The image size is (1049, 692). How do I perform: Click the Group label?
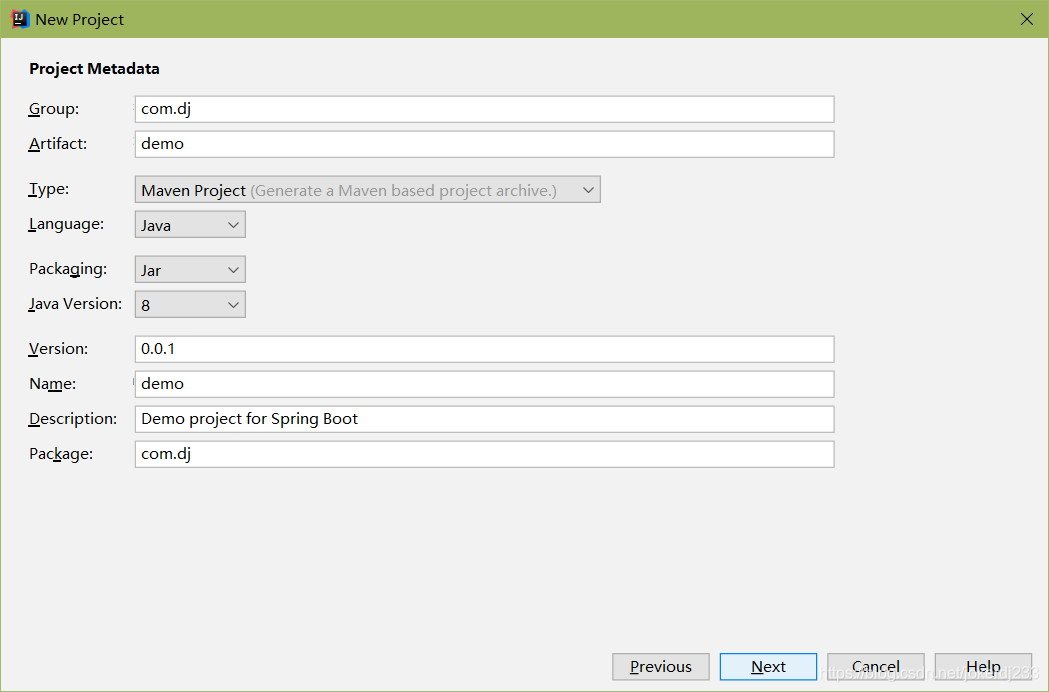tap(54, 108)
